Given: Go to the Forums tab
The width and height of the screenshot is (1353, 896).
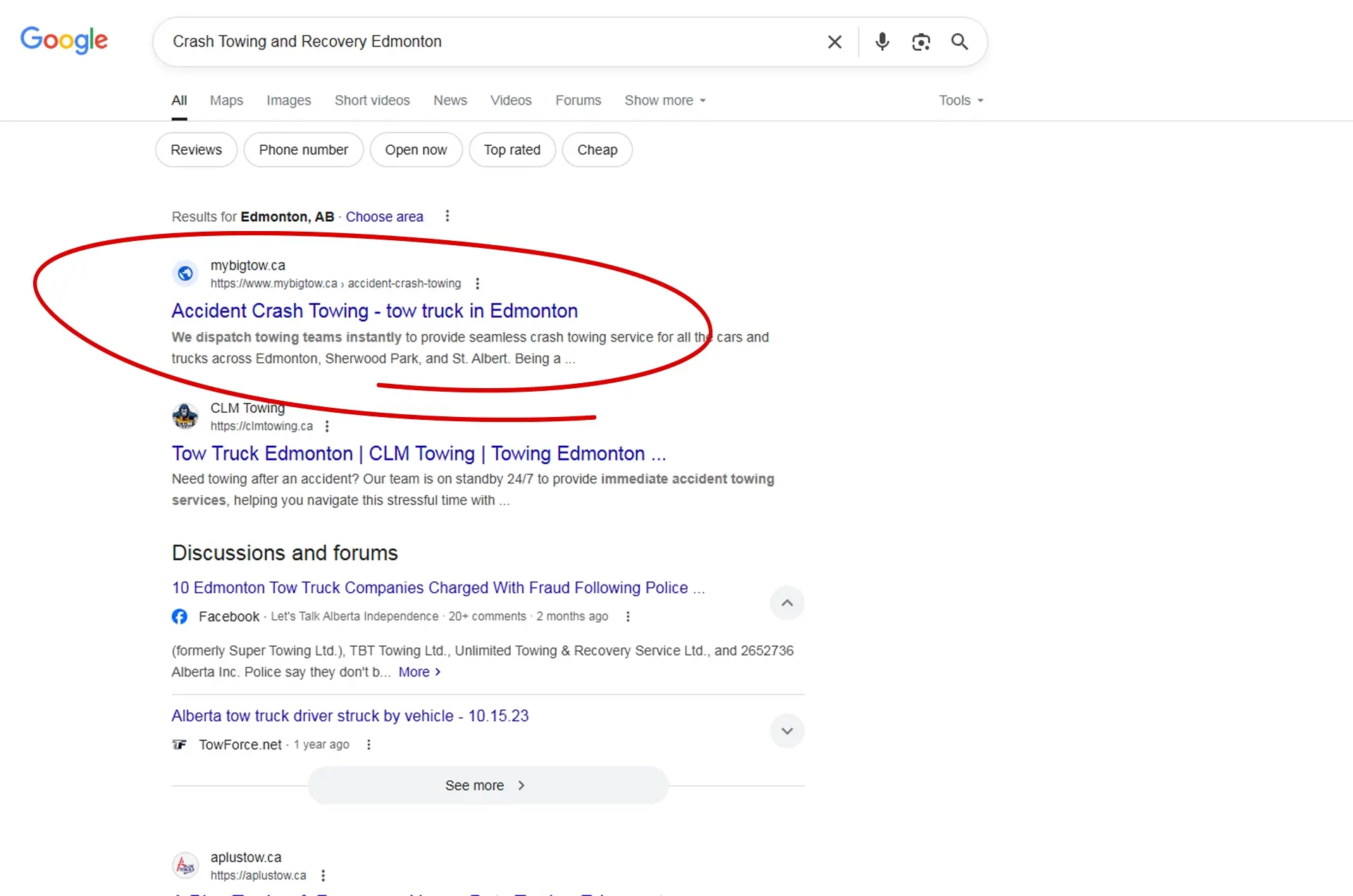Looking at the screenshot, I should (x=578, y=100).
